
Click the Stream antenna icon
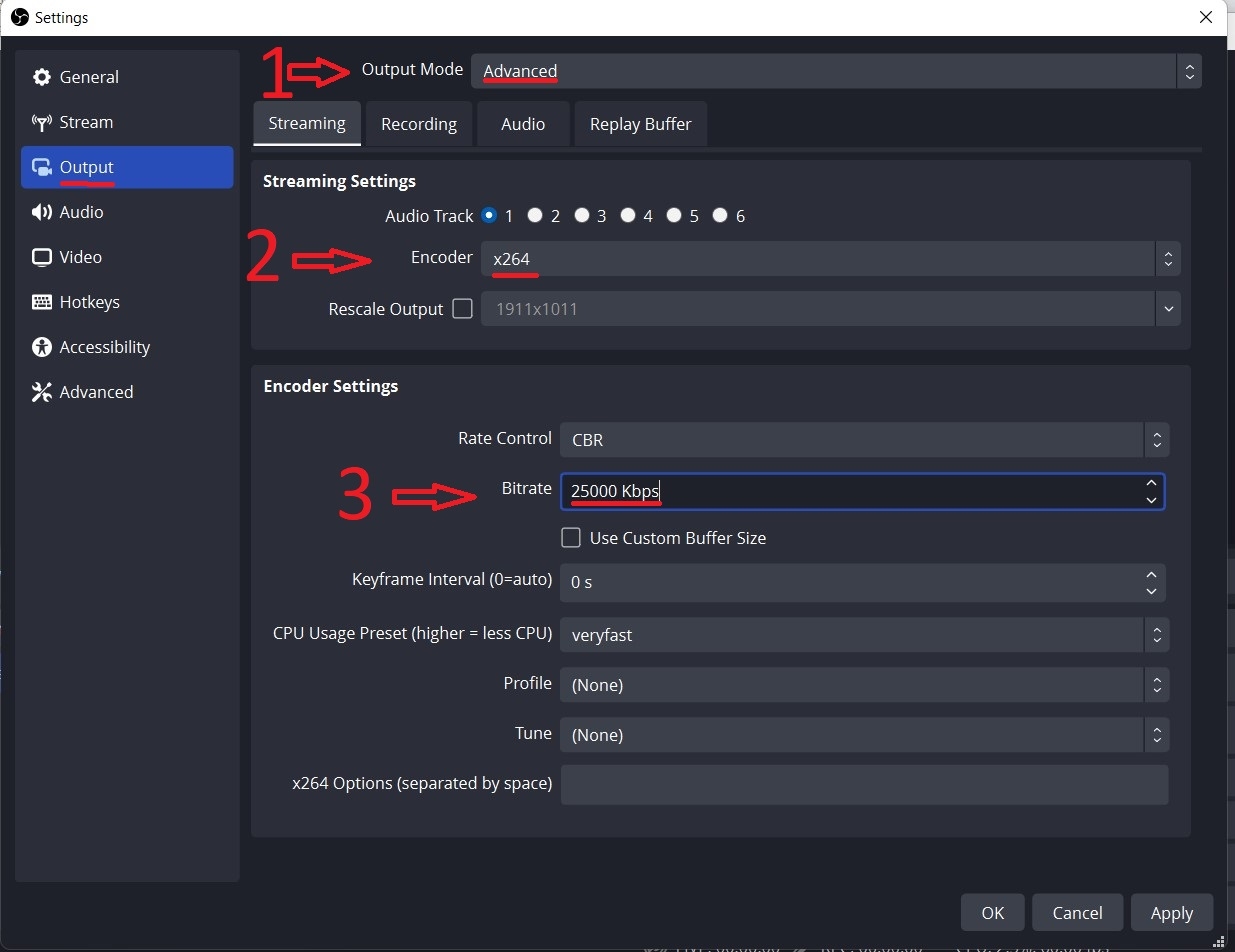(42, 123)
